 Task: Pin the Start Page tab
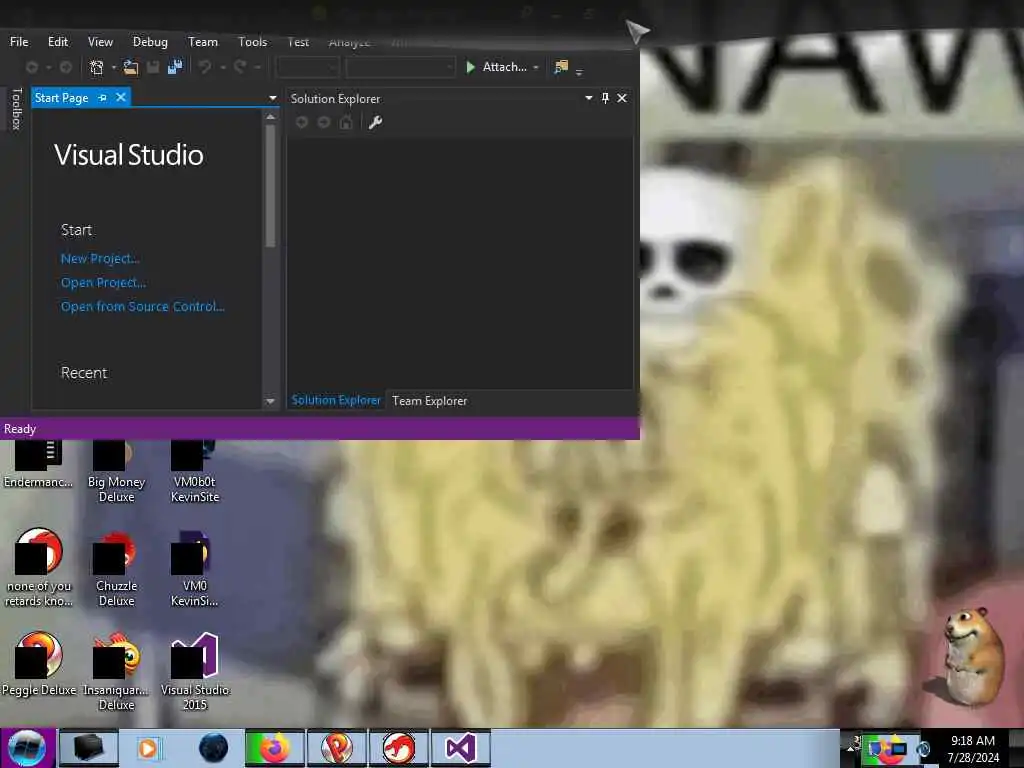103,97
